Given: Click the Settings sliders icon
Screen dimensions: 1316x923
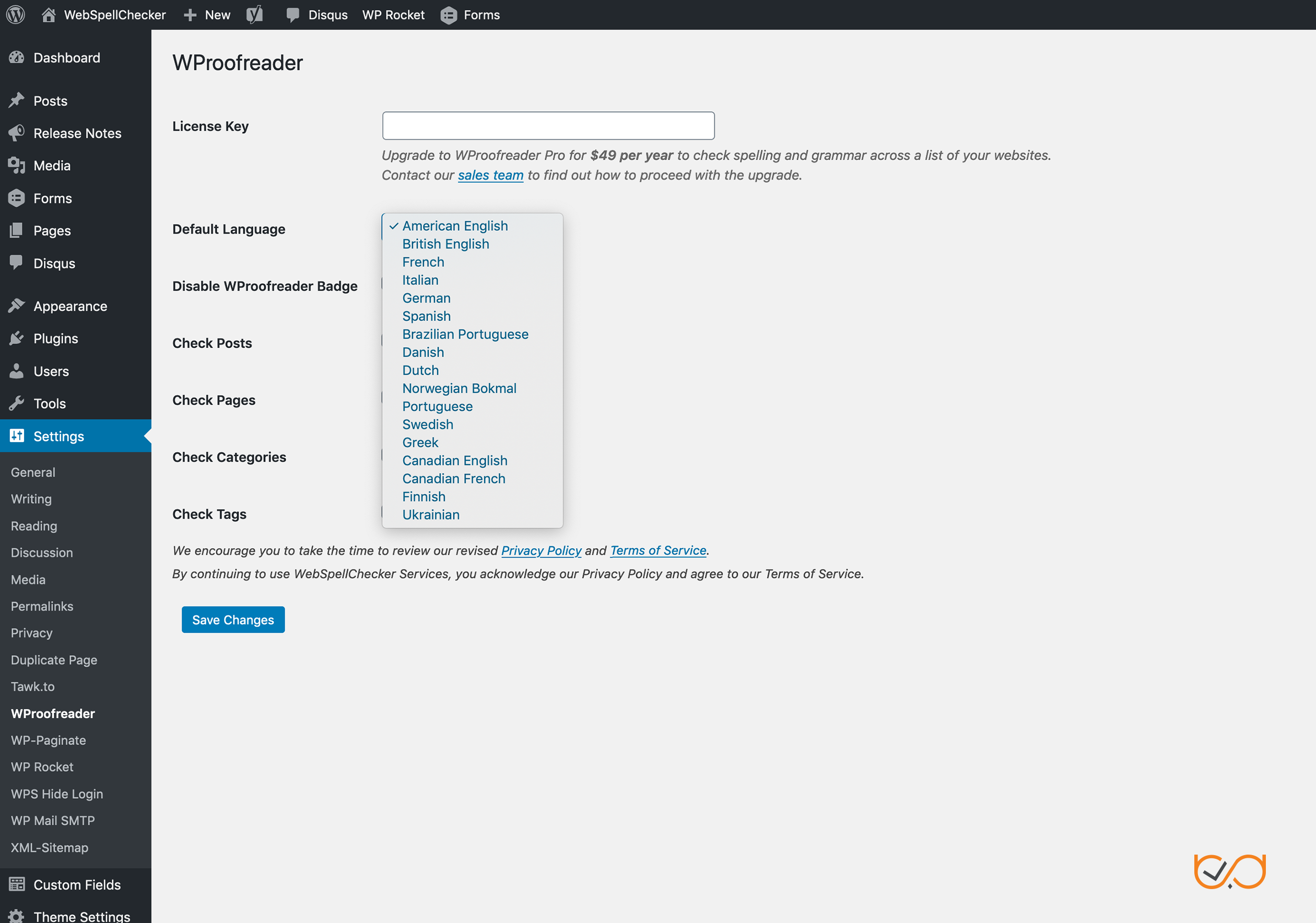Looking at the screenshot, I should [17, 435].
